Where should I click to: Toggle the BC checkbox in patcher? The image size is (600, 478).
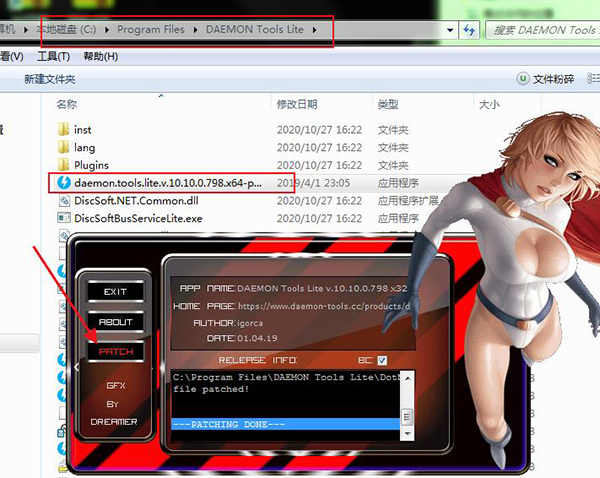click(382, 360)
